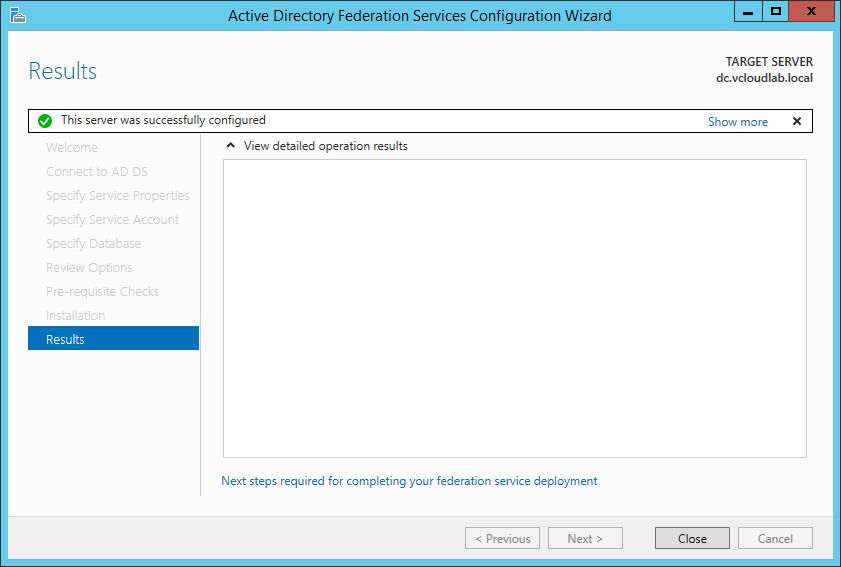Image resolution: width=841 pixels, height=567 pixels.
Task: Click inside the detailed operation results box
Action: tap(514, 308)
